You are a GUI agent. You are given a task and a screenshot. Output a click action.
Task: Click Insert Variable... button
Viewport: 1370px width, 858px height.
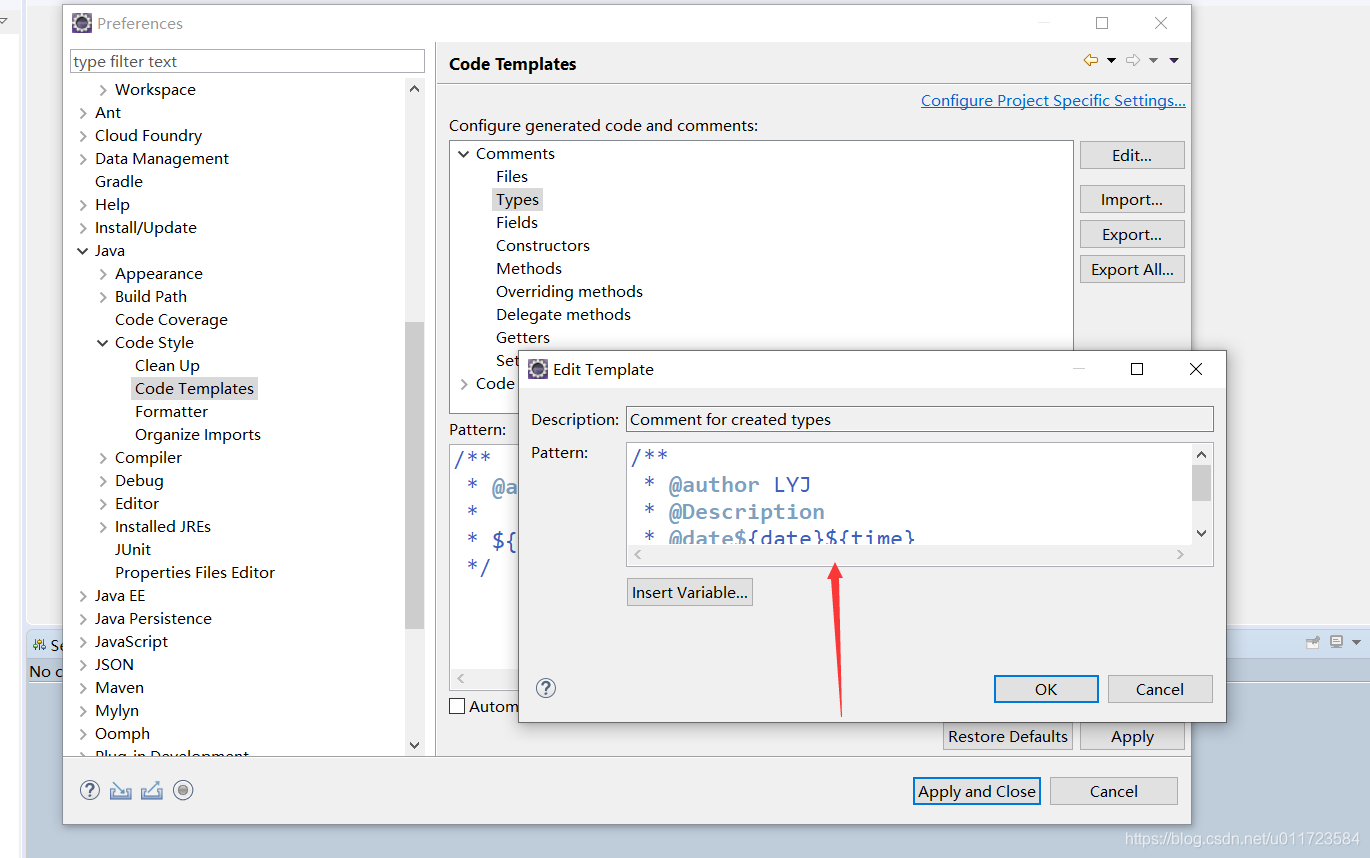pyautogui.click(x=690, y=592)
